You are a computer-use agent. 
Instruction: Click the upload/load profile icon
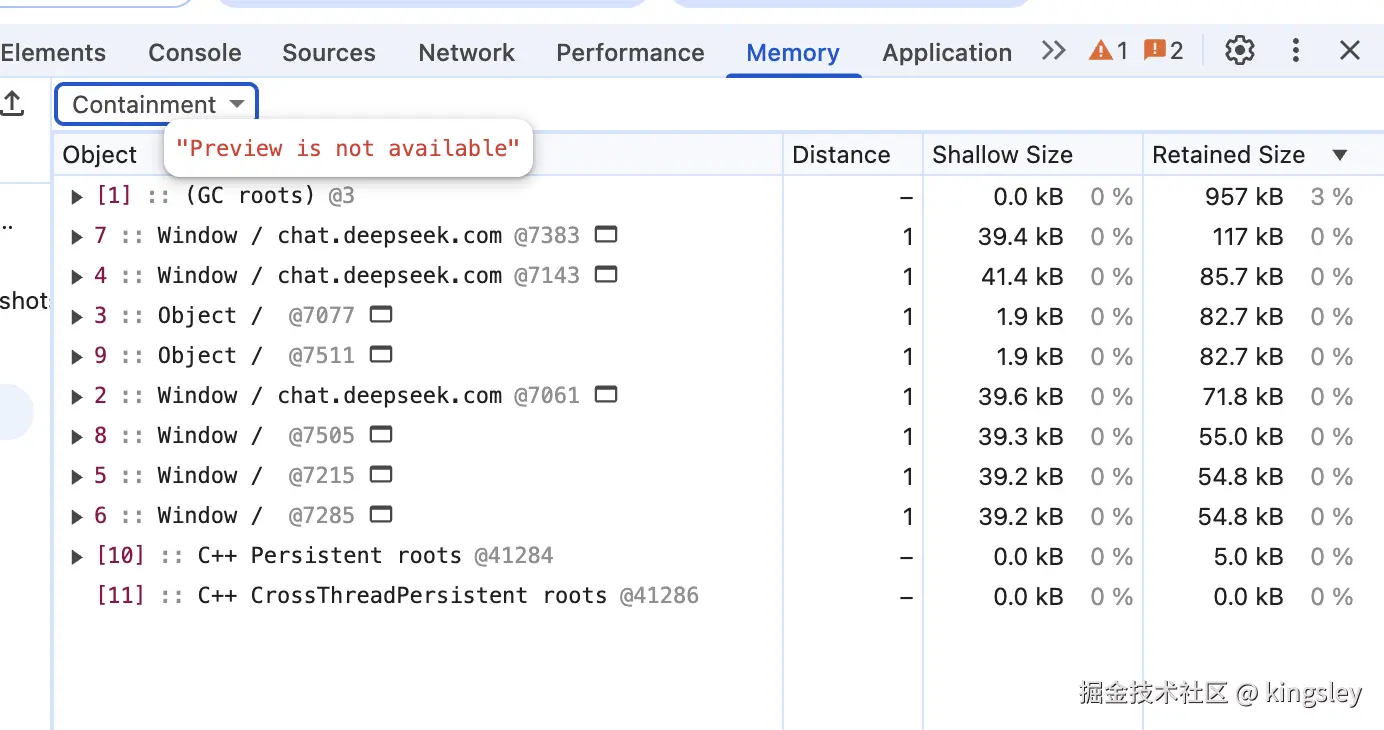(12, 103)
